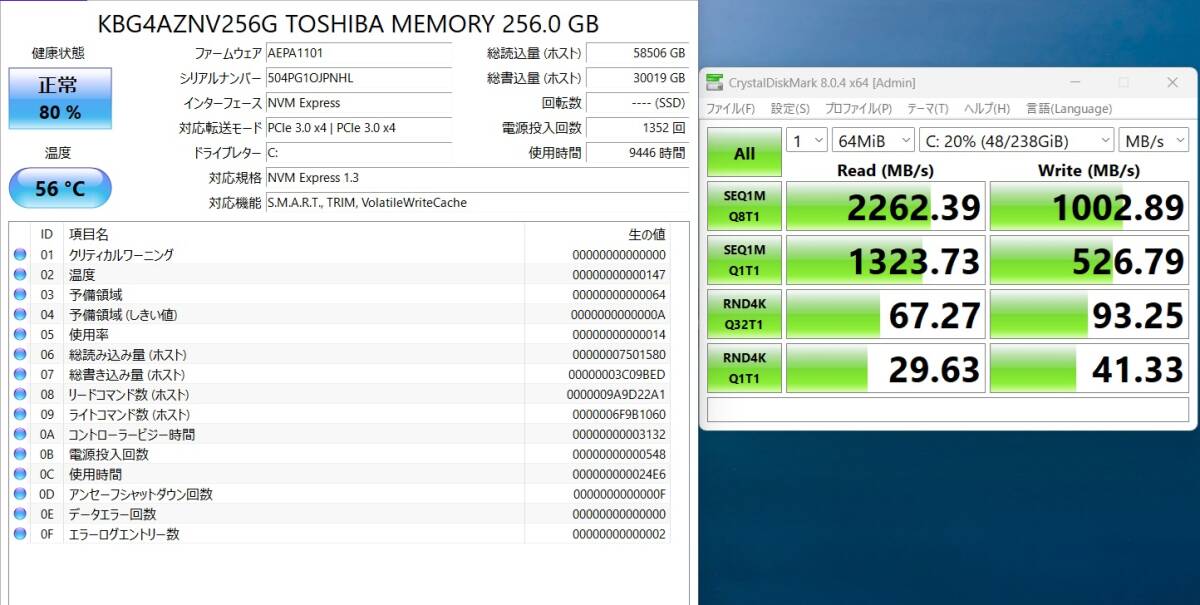Click status circle for ID 05 使用率 row
Image resolution: width=1200 pixels, height=605 pixels.
20,335
